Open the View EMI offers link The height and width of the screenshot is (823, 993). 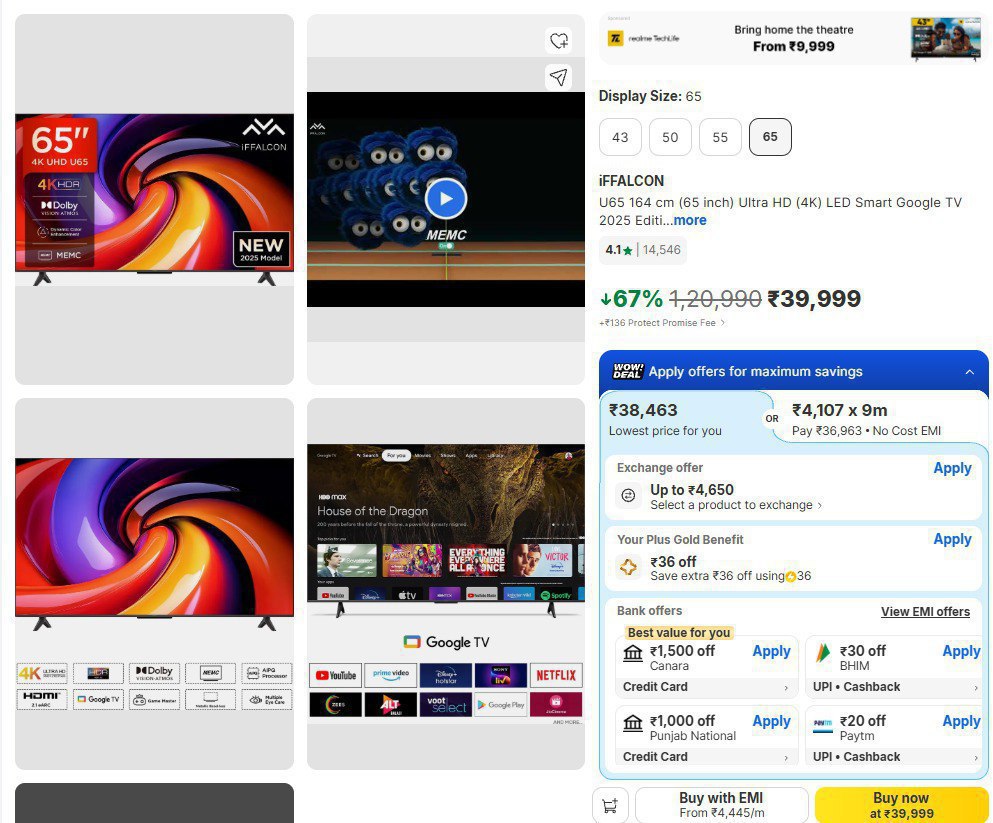(925, 612)
